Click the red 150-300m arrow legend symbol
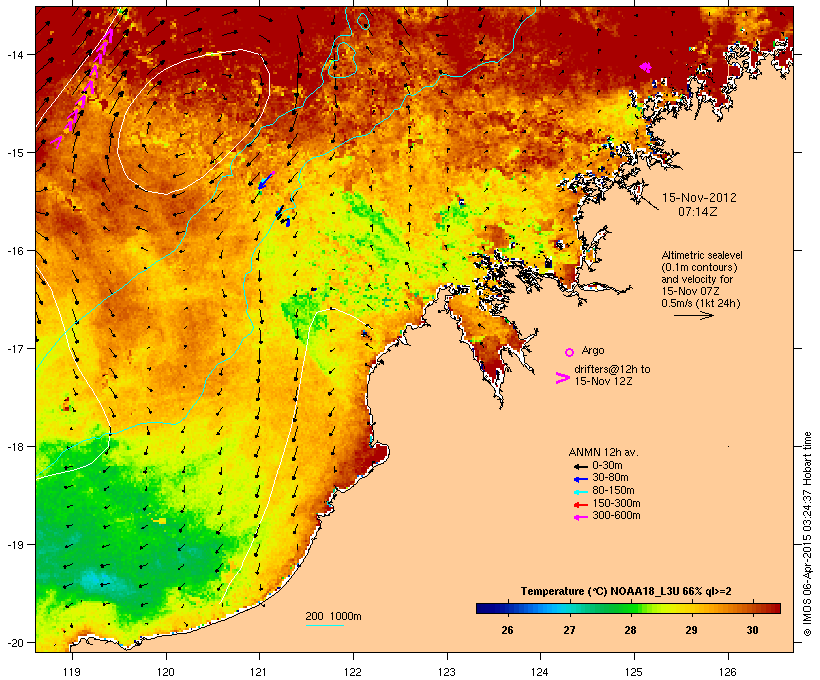This screenshot has height=680, width=820. point(580,505)
